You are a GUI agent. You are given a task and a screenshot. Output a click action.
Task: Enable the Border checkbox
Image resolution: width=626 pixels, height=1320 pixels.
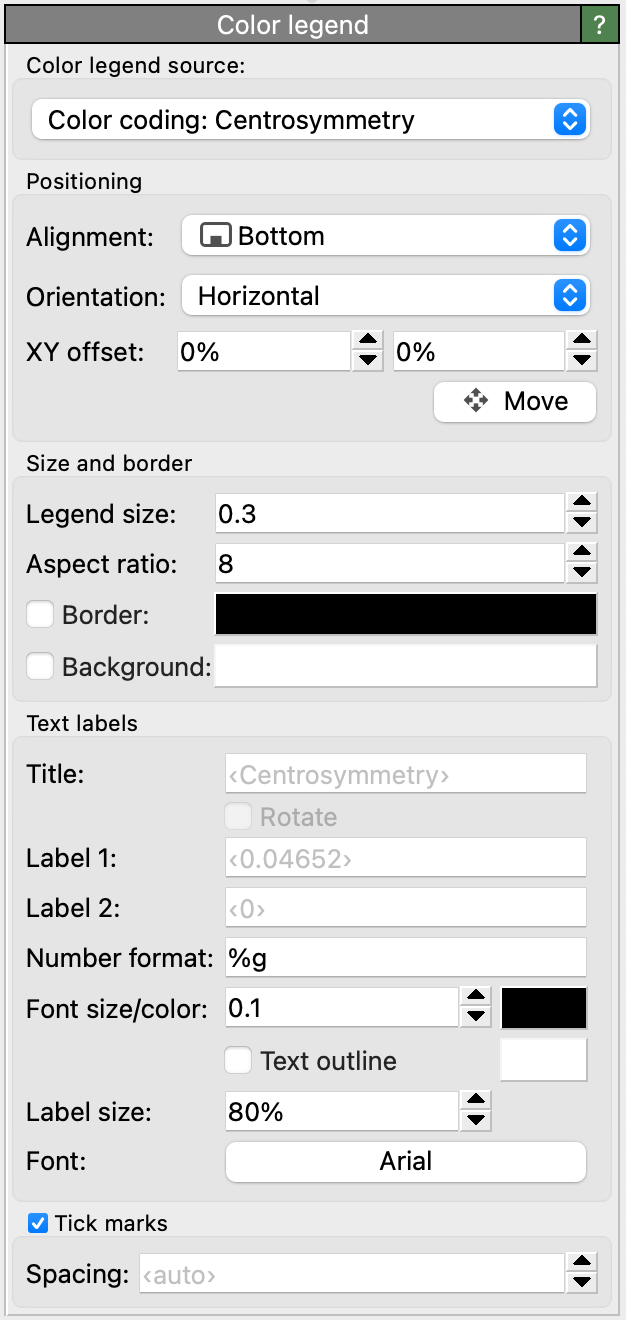click(40, 615)
